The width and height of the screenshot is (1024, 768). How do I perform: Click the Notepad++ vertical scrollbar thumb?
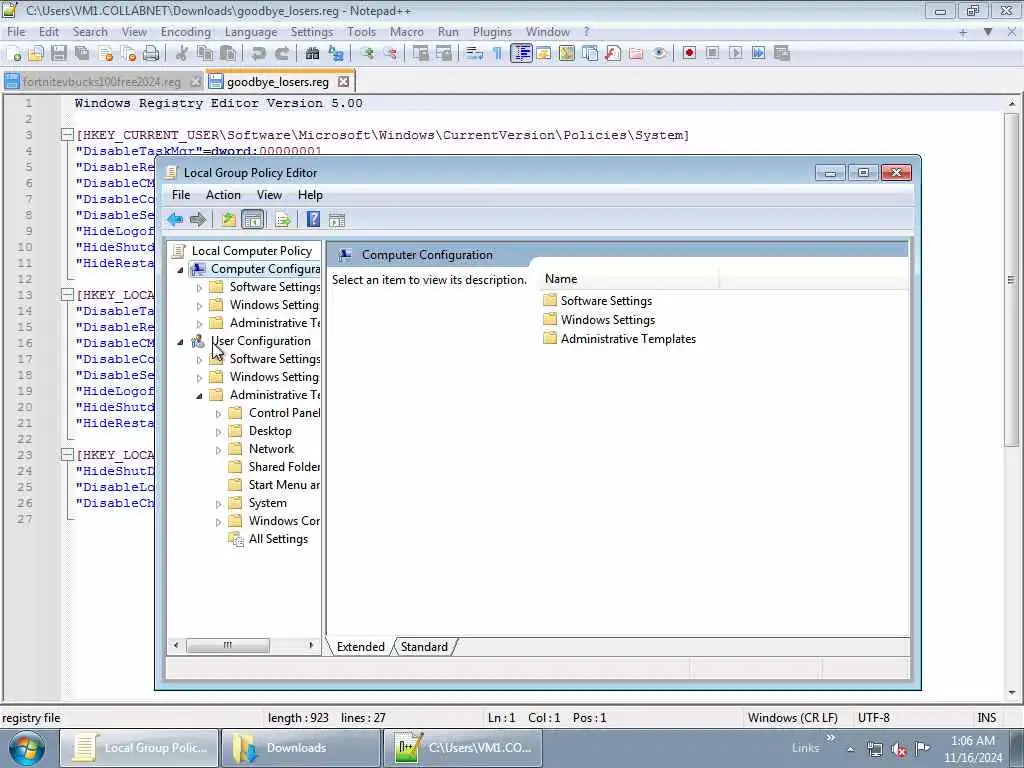1011,280
